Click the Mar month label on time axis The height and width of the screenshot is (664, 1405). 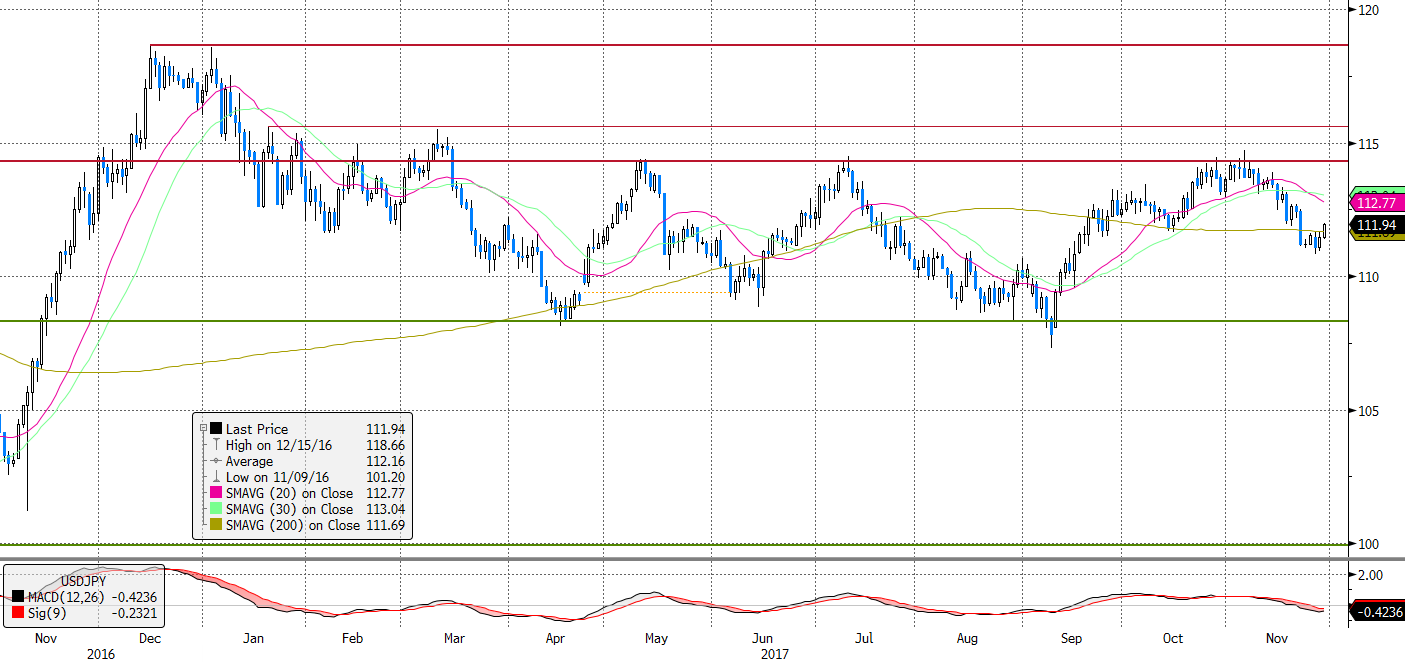point(454,638)
